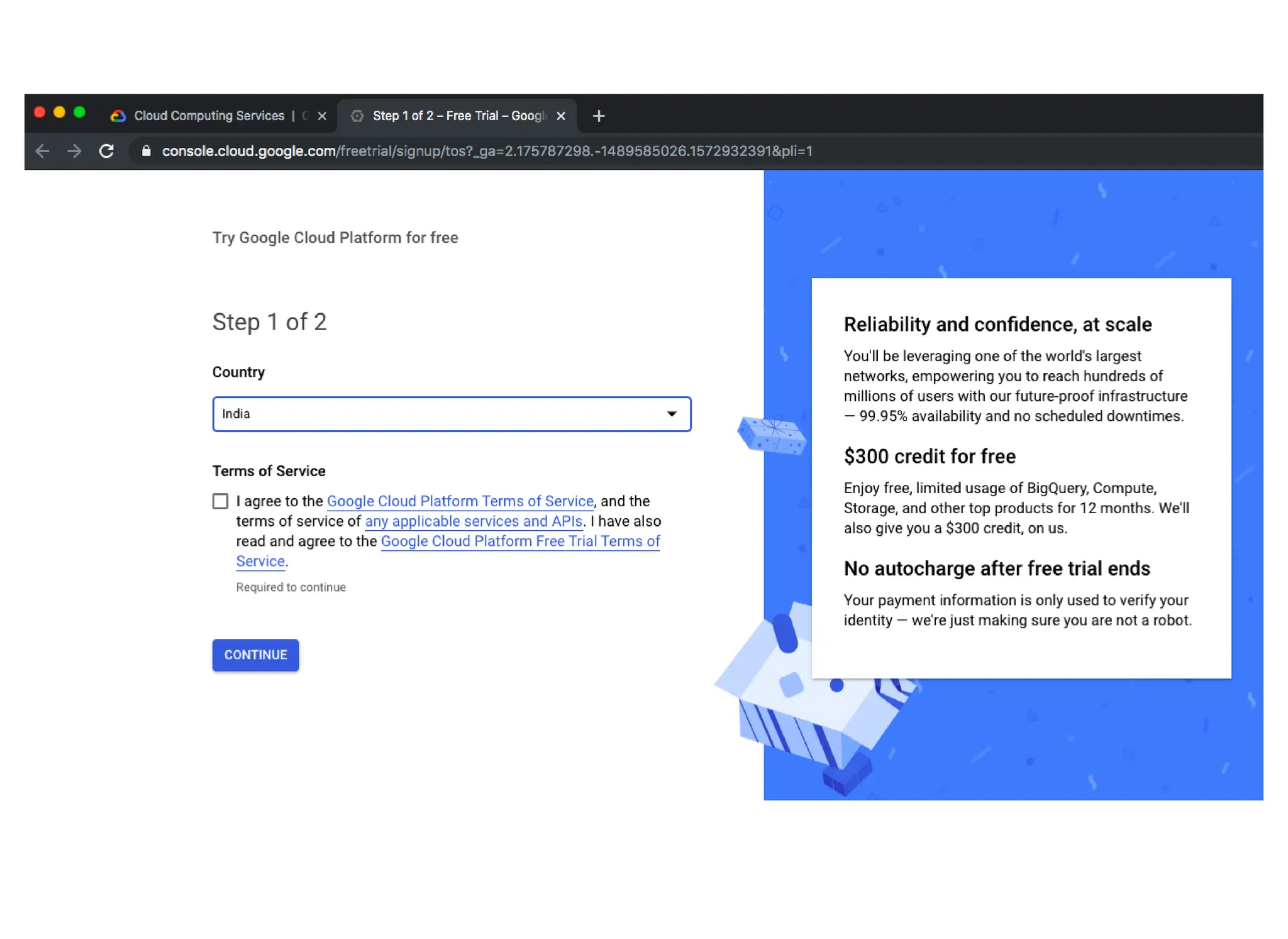Click the green macOS fullscreen button
Screen dimensions: 1288x939
click(79, 113)
